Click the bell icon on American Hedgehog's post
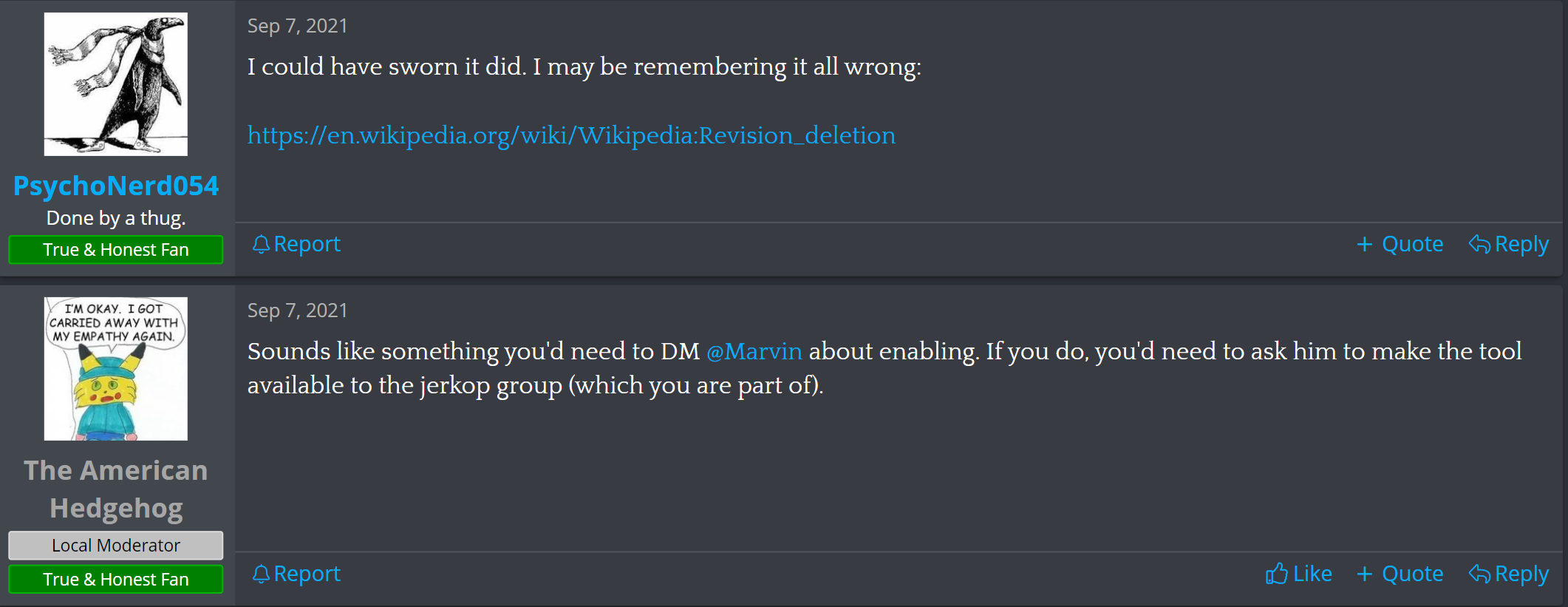This screenshot has height=607, width=1568. [260, 574]
